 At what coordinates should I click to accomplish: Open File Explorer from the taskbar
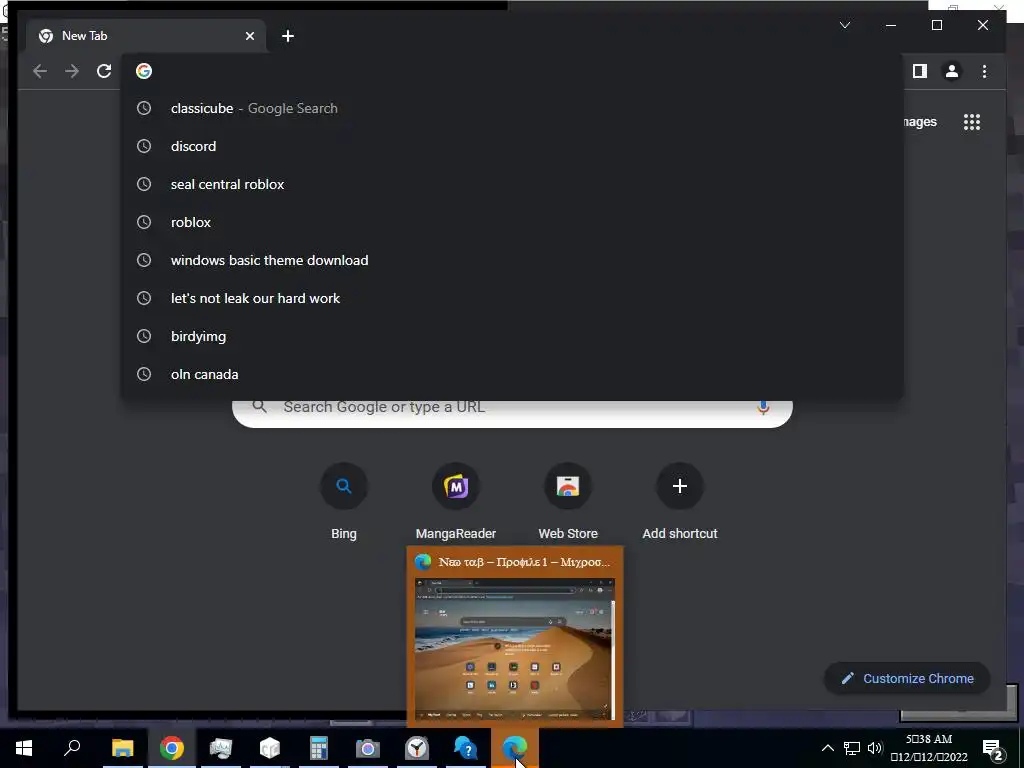pos(122,748)
